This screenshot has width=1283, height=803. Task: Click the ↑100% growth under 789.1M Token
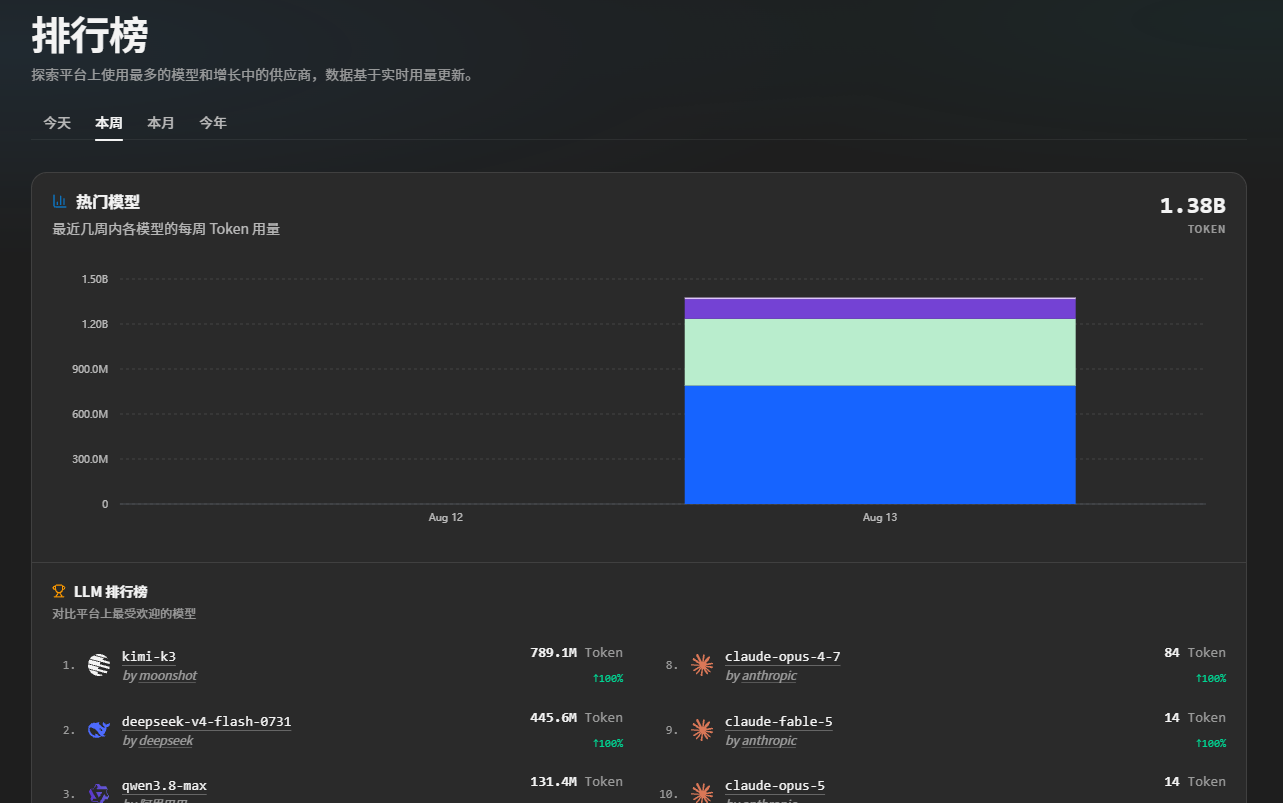[x=608, y=679]
